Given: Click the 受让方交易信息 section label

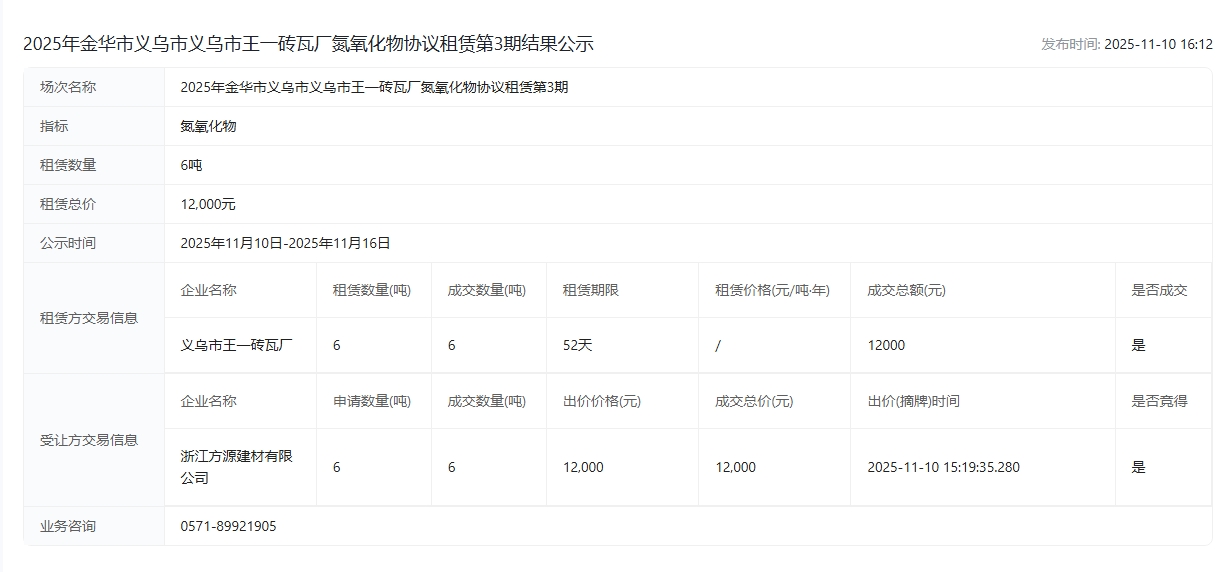Looking at the screenshot, I should [x=89, y=440].
